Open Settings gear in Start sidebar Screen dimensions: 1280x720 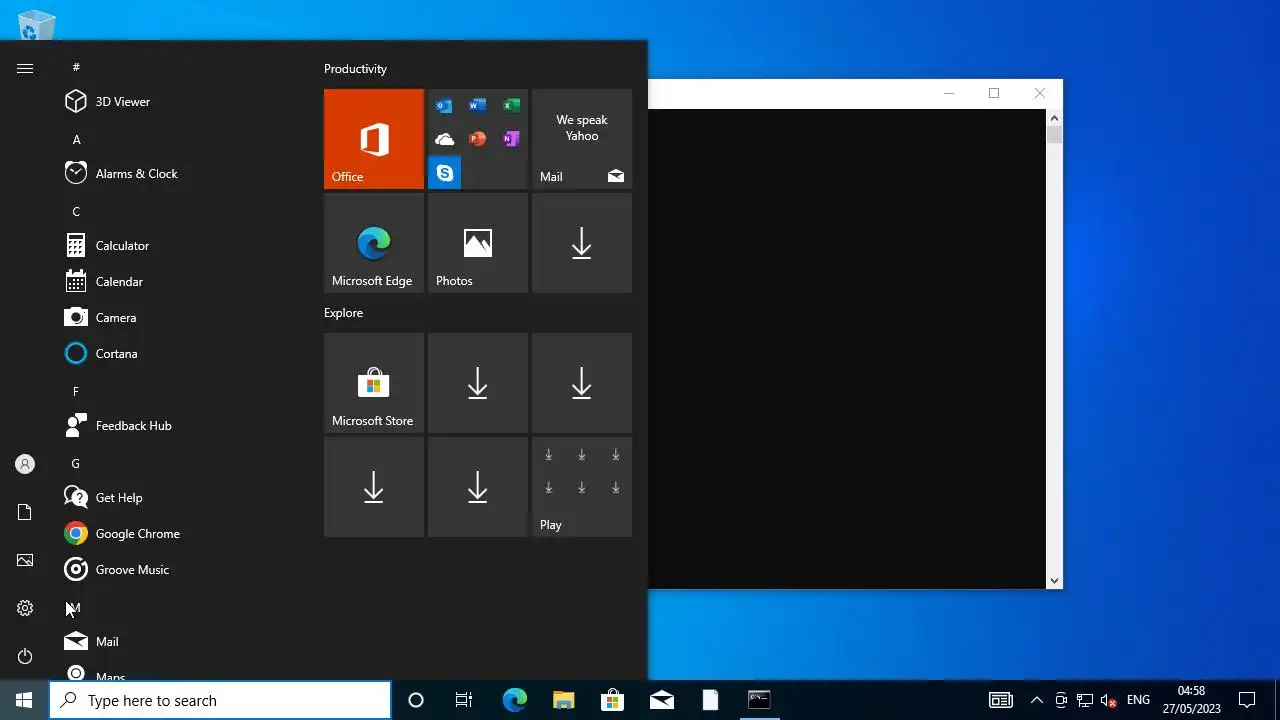point(25,608)
